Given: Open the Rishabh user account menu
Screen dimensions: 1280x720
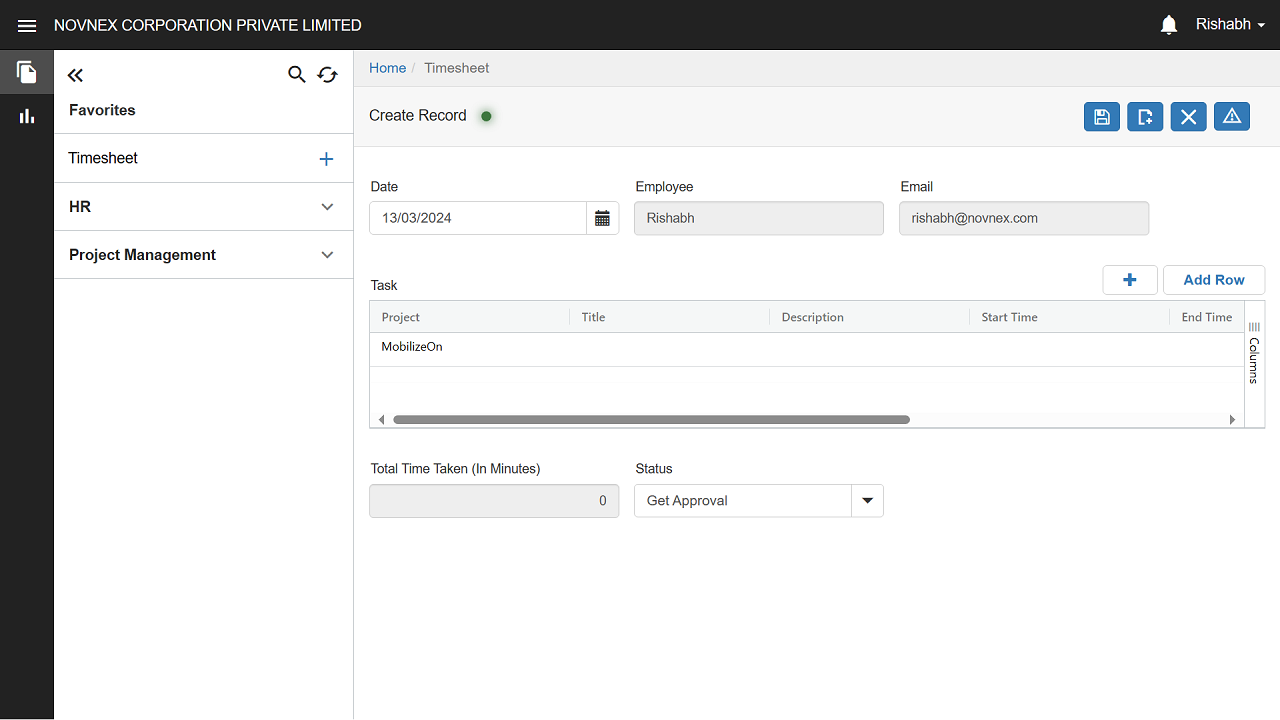Looking at the screenshot, I should click(1230, 25).
